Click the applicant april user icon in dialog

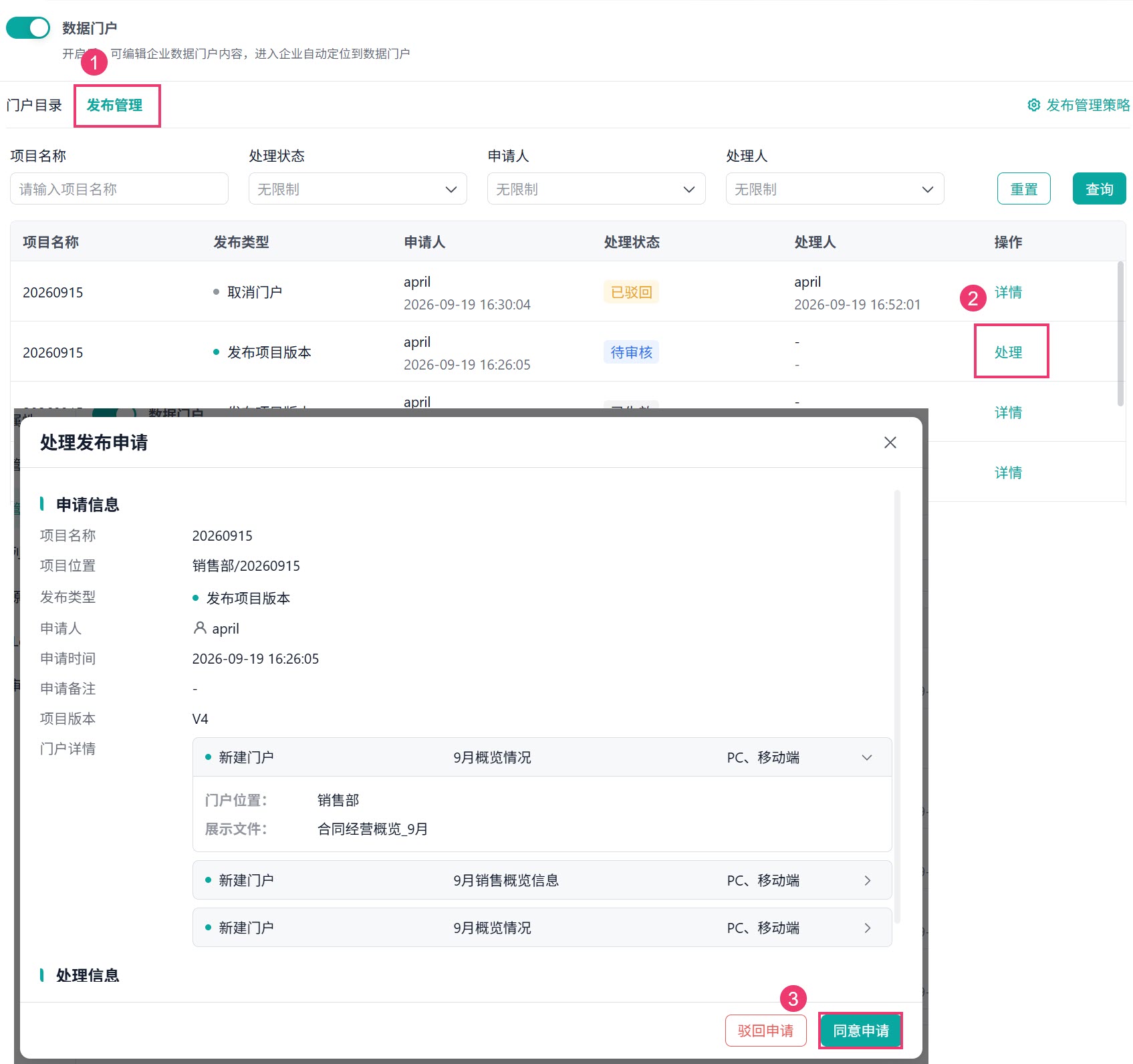pos(199,628)
